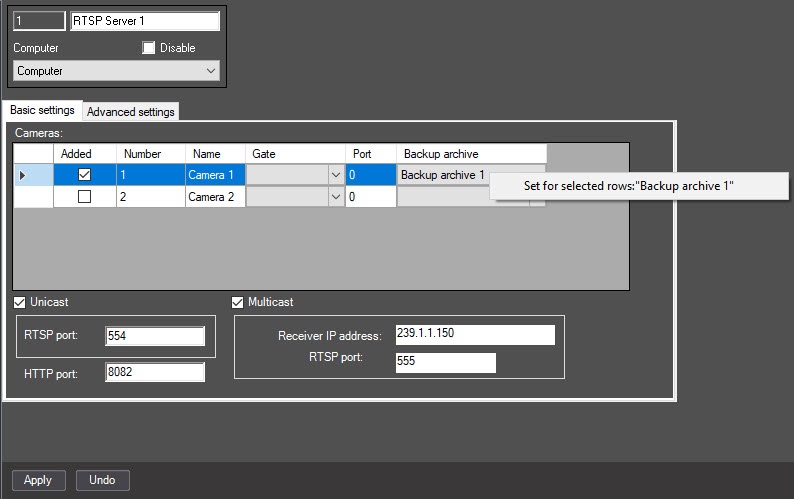Toggle the Disable checkbox

(x=148, y=48)
